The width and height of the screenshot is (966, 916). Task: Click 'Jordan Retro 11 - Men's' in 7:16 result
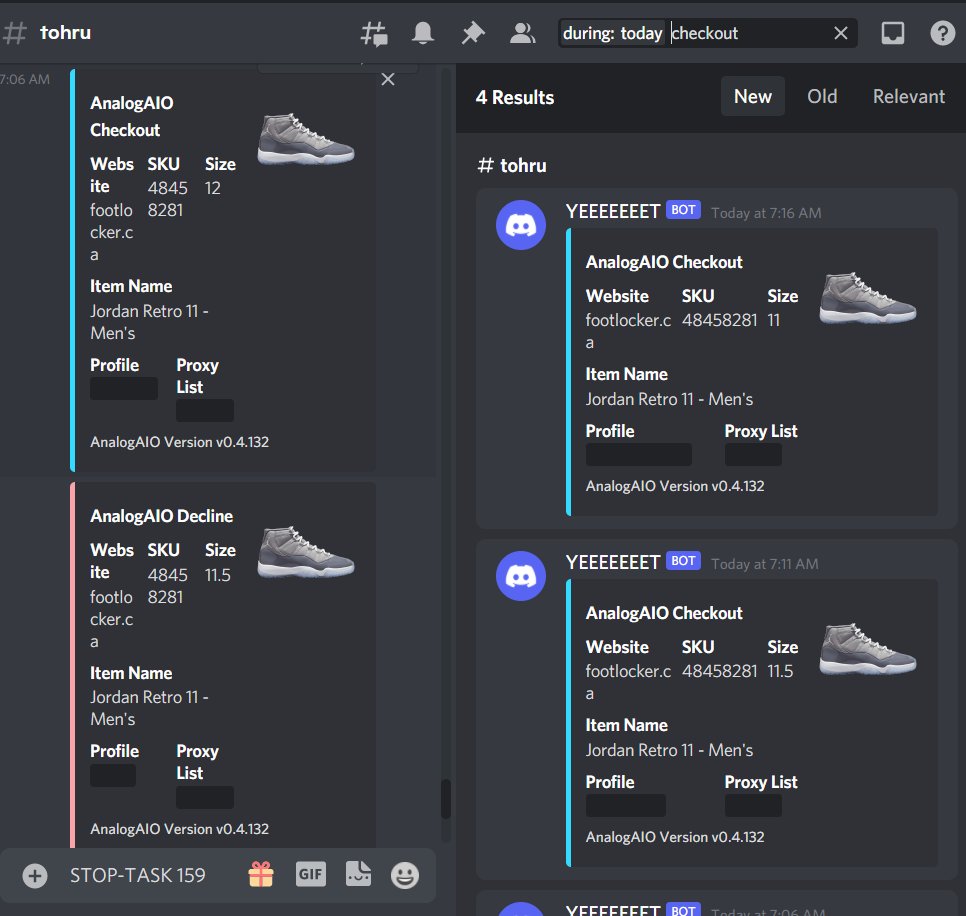668,399
